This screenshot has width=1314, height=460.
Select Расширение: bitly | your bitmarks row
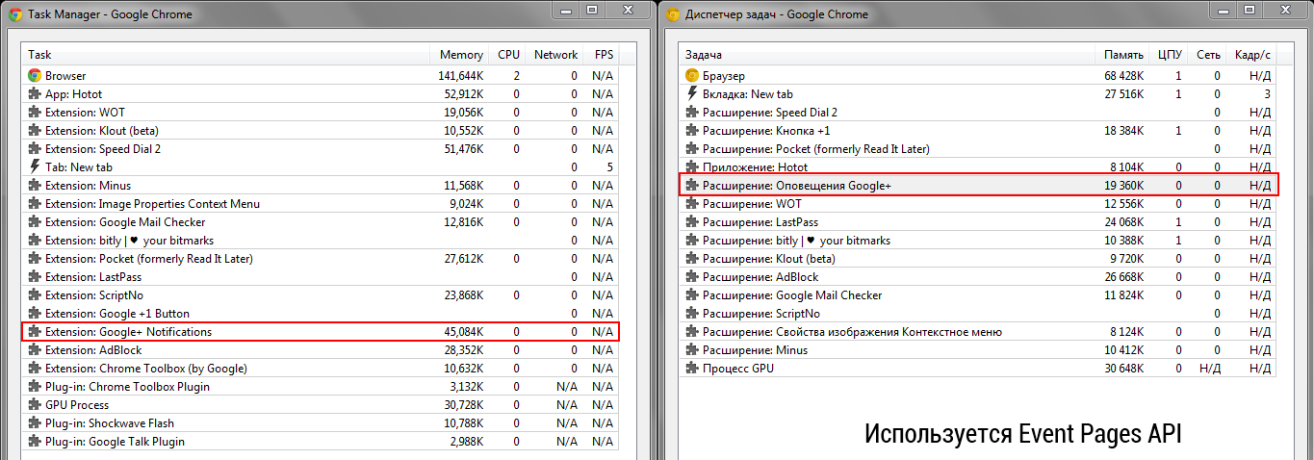click(x=978, y=240)
